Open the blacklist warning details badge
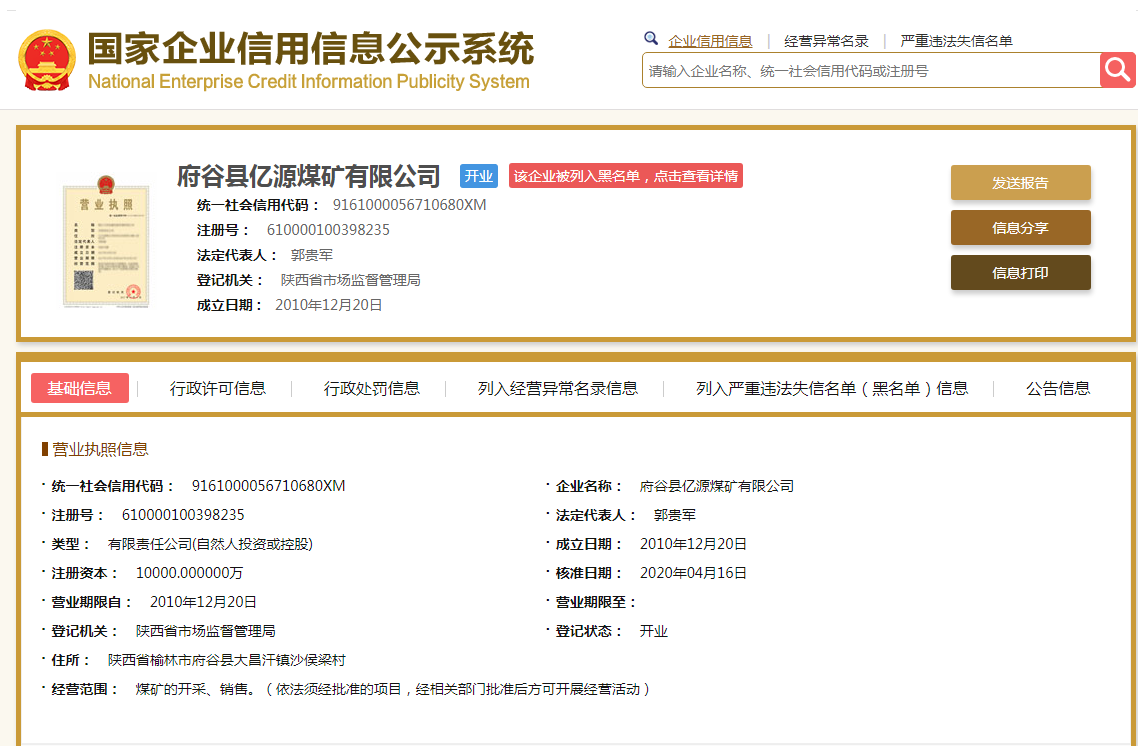 (626, 176)
